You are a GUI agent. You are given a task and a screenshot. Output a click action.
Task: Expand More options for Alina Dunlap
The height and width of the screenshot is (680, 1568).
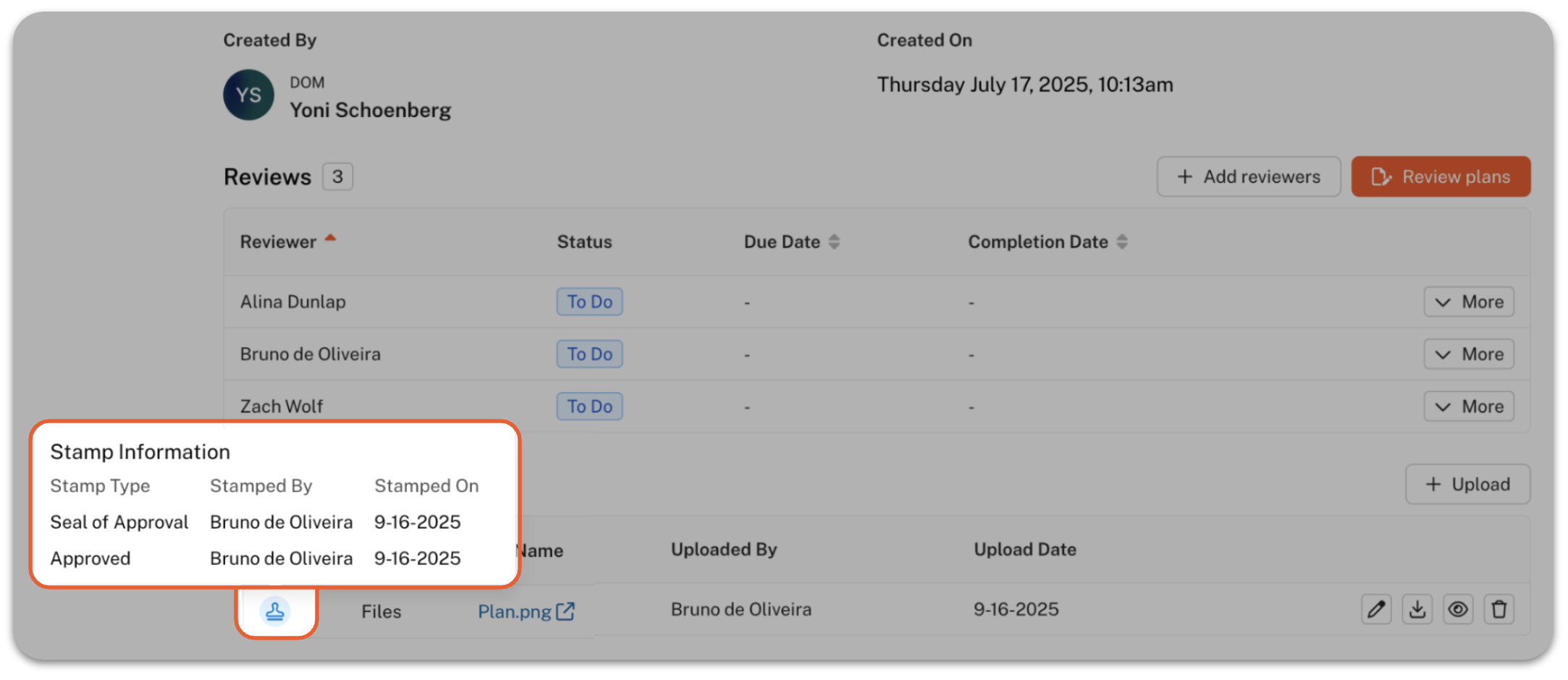1469,302
